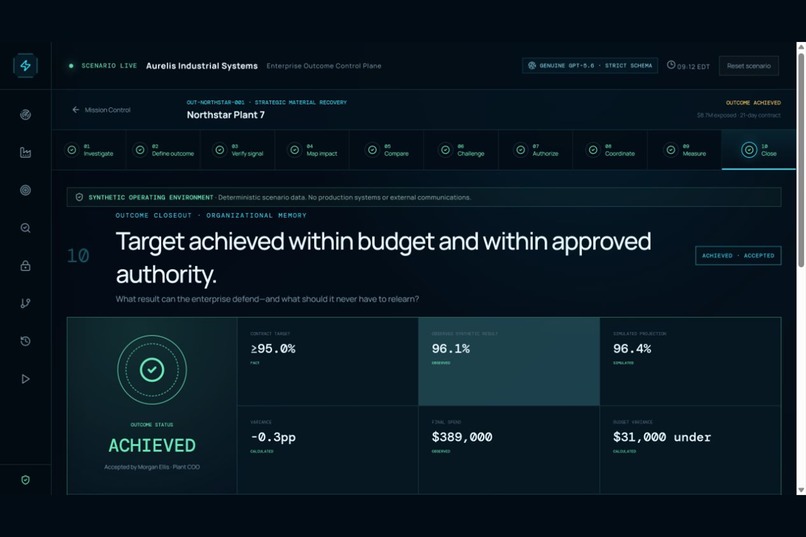Open step 04 Map impact
806x537 pixels.
click(313, 150)
